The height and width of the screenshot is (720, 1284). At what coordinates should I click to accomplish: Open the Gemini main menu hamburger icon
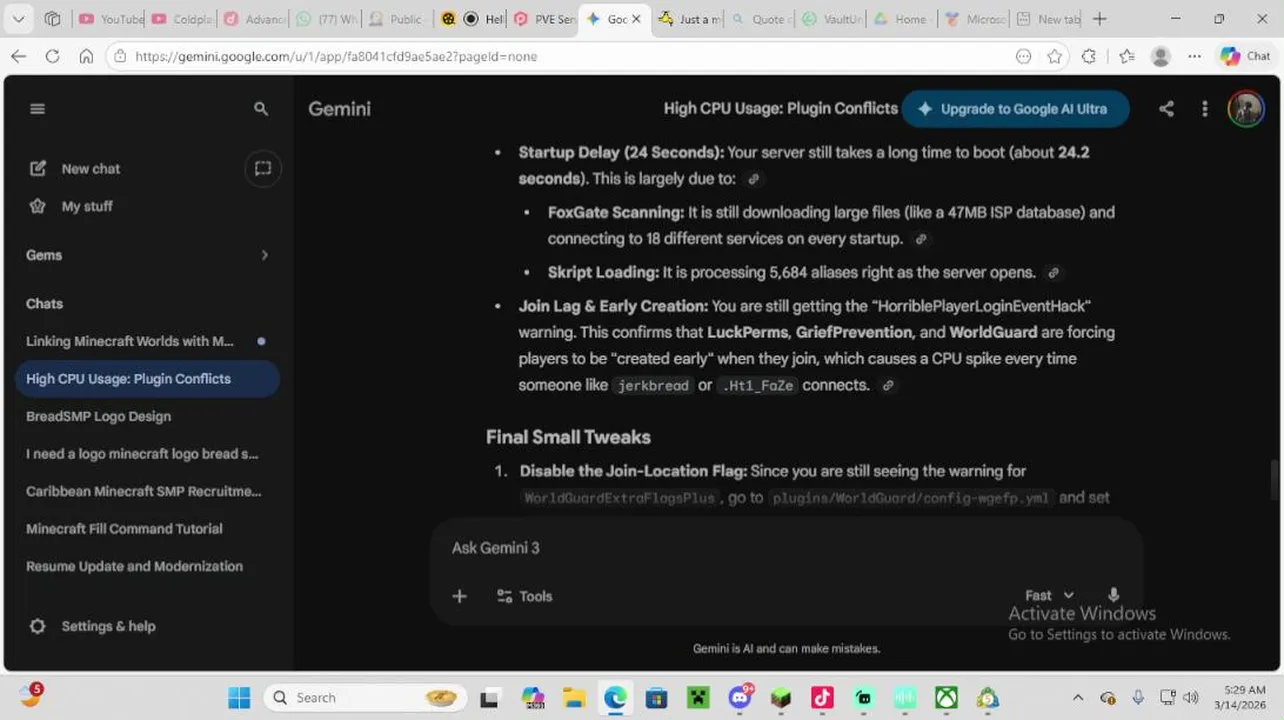click(x=38, y=109)
